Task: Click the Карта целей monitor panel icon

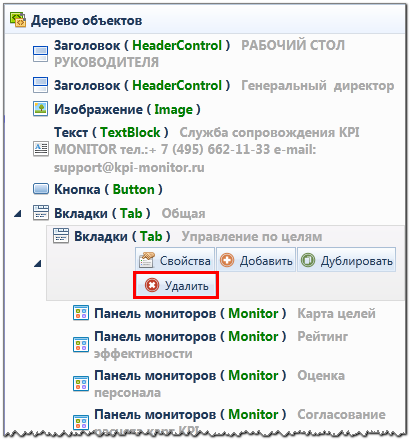Action: pos(81,313)
